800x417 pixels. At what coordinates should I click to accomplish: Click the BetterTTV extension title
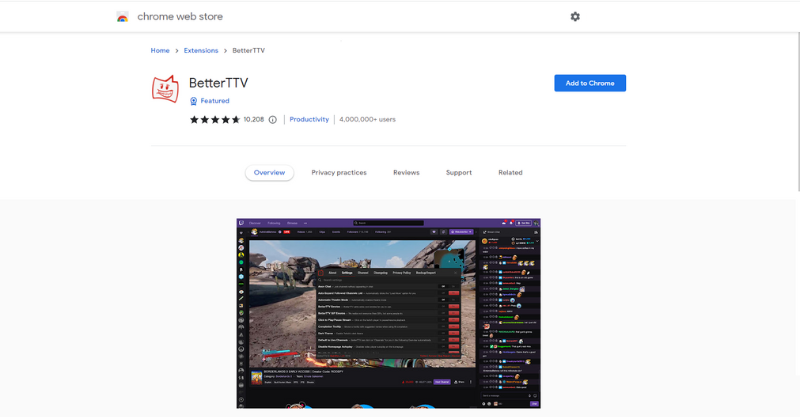[x=218, y=83]
